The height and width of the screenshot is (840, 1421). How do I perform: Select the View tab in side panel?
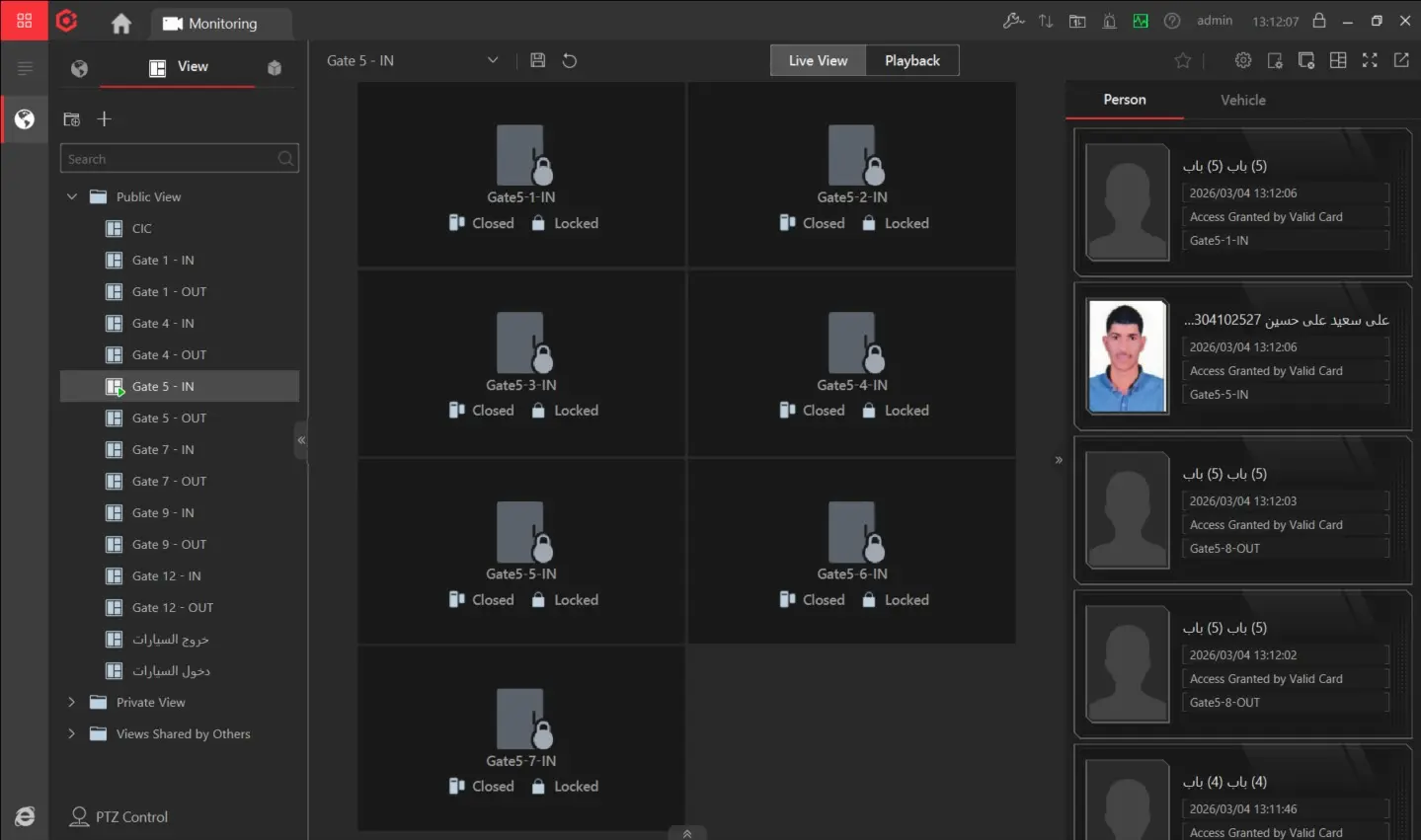[x=179, y=67]
